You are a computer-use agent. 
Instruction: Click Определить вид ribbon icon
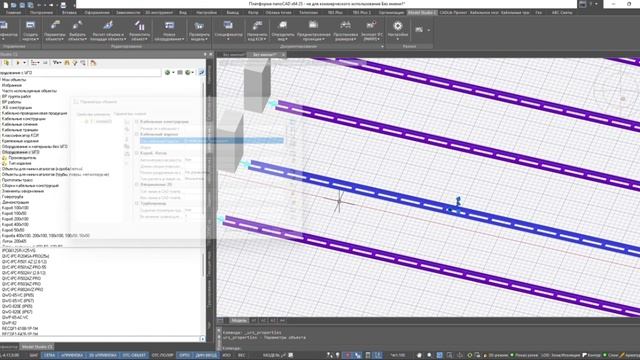click(x=282, y=25)
